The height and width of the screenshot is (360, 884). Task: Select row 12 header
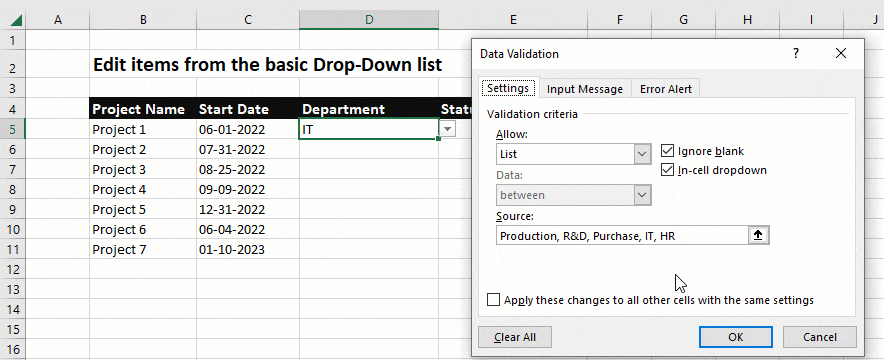click(13, 269)
